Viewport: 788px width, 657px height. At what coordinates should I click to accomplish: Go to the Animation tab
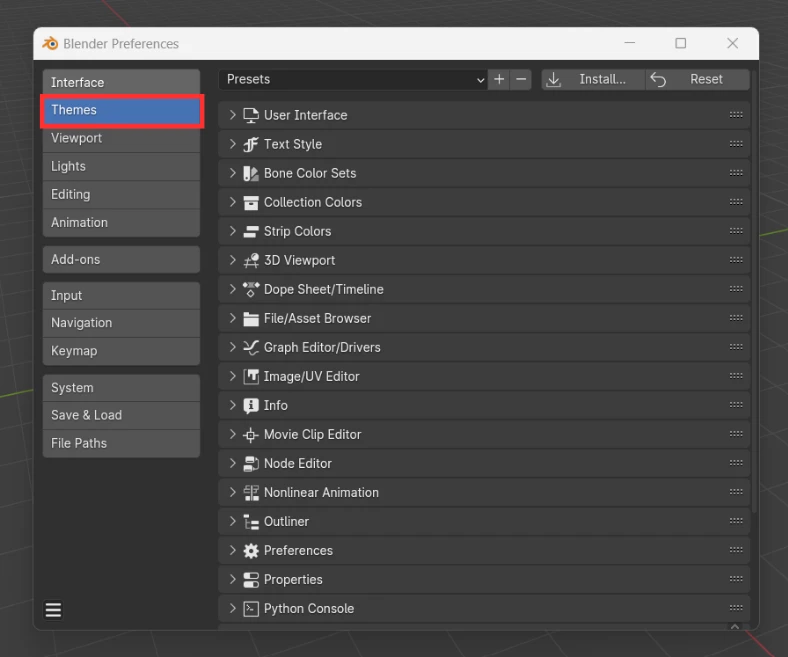coord(121,223)
